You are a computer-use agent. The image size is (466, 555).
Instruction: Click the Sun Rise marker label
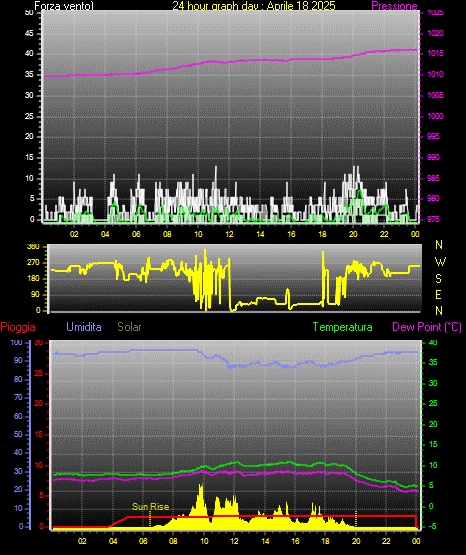click(x=150, y=507)
